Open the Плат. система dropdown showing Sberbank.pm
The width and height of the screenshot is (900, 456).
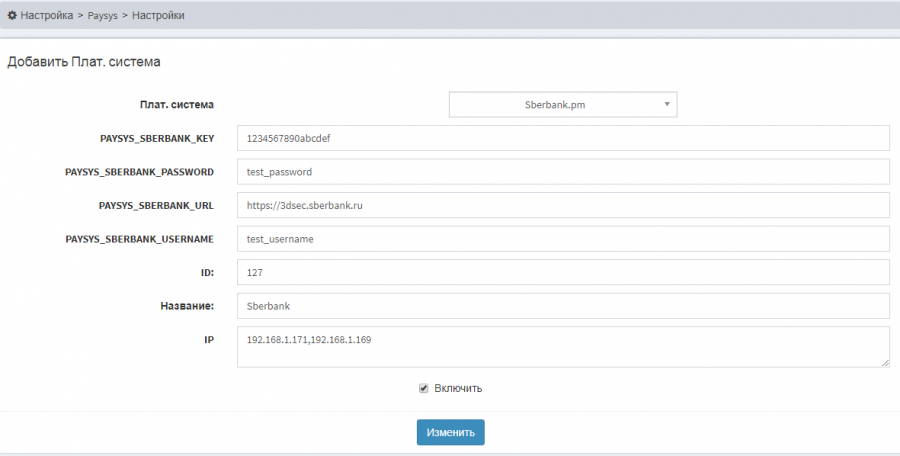tap(562, 105)
